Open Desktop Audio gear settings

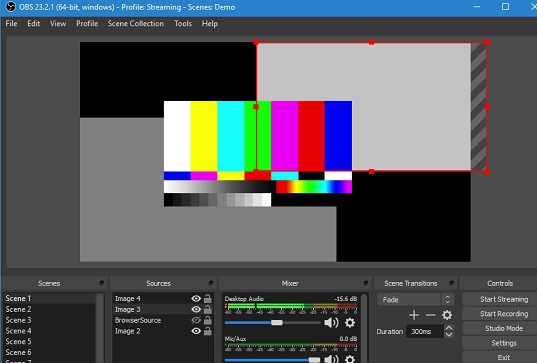click(x=350, y=323)
